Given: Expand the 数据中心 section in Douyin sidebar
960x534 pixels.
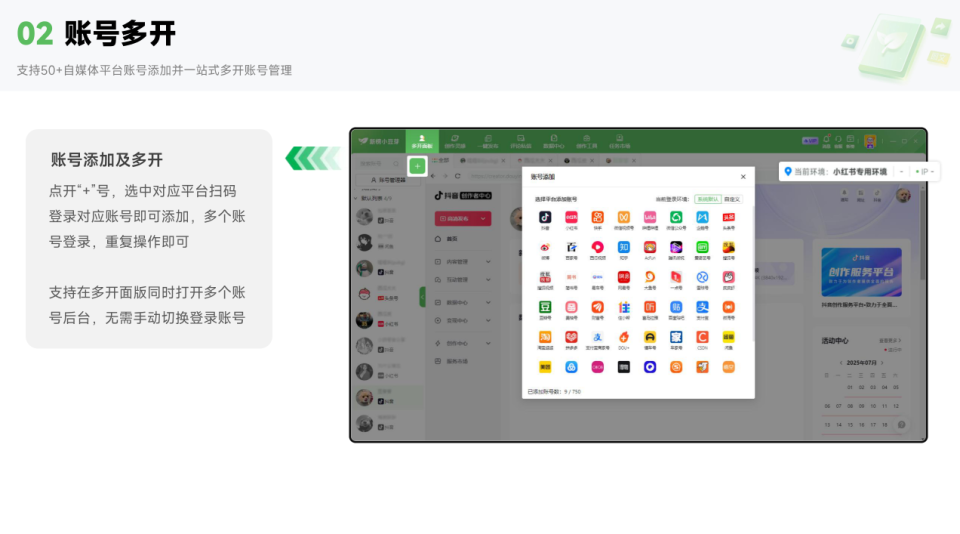Looking at the screenshot, I should (463, 303).
